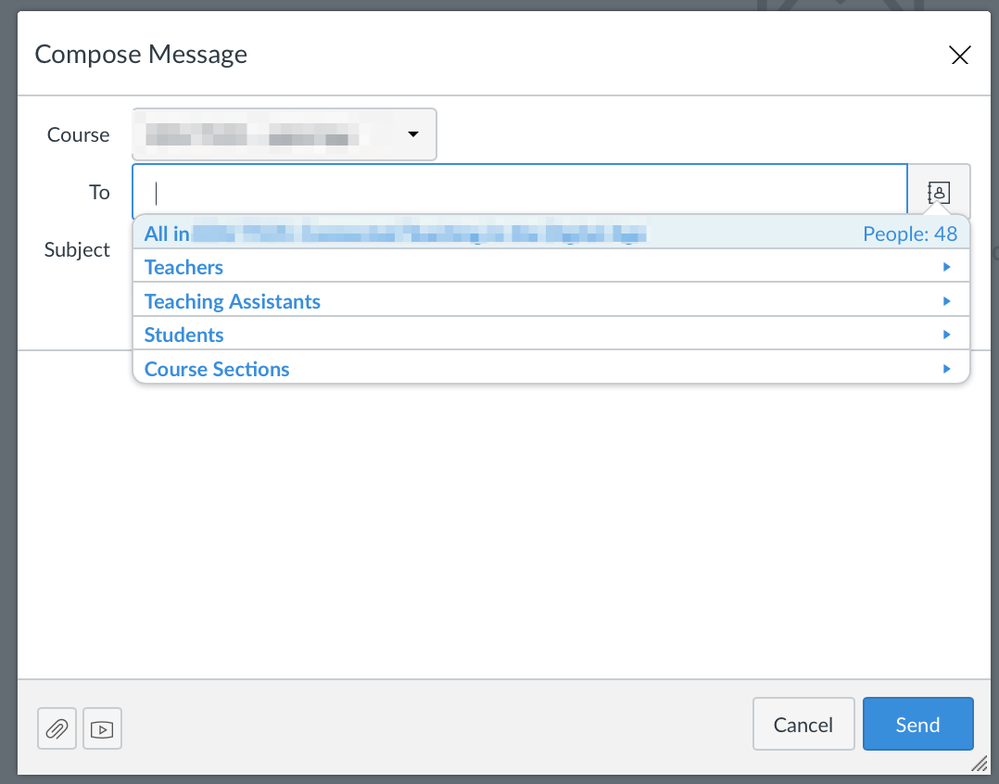Image resolution: width=999 pixels, height=784 pixels.
Task: Click the Subject field label
Action: 77,250
